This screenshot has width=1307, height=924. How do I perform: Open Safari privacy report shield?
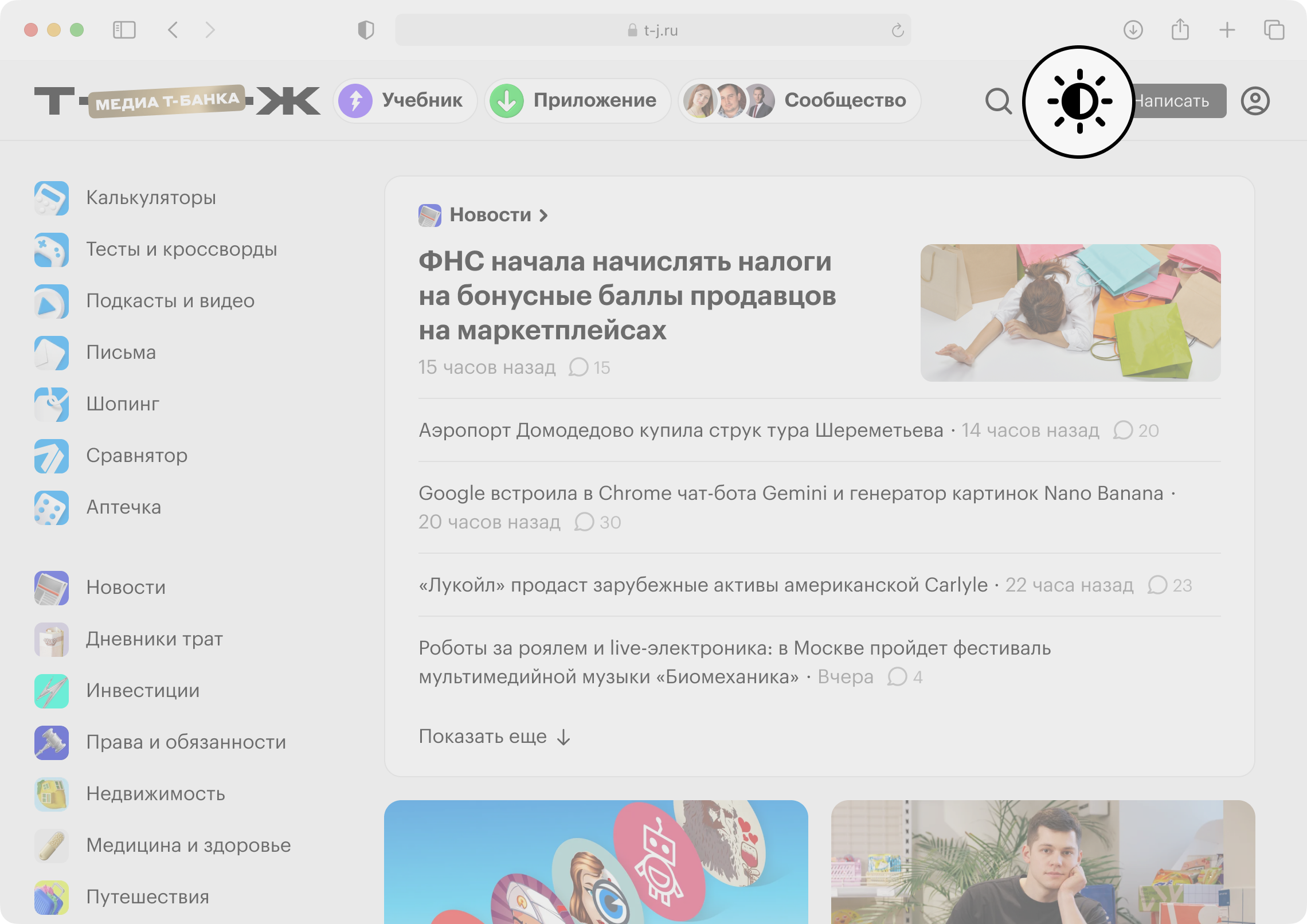(x=366, y=30)
